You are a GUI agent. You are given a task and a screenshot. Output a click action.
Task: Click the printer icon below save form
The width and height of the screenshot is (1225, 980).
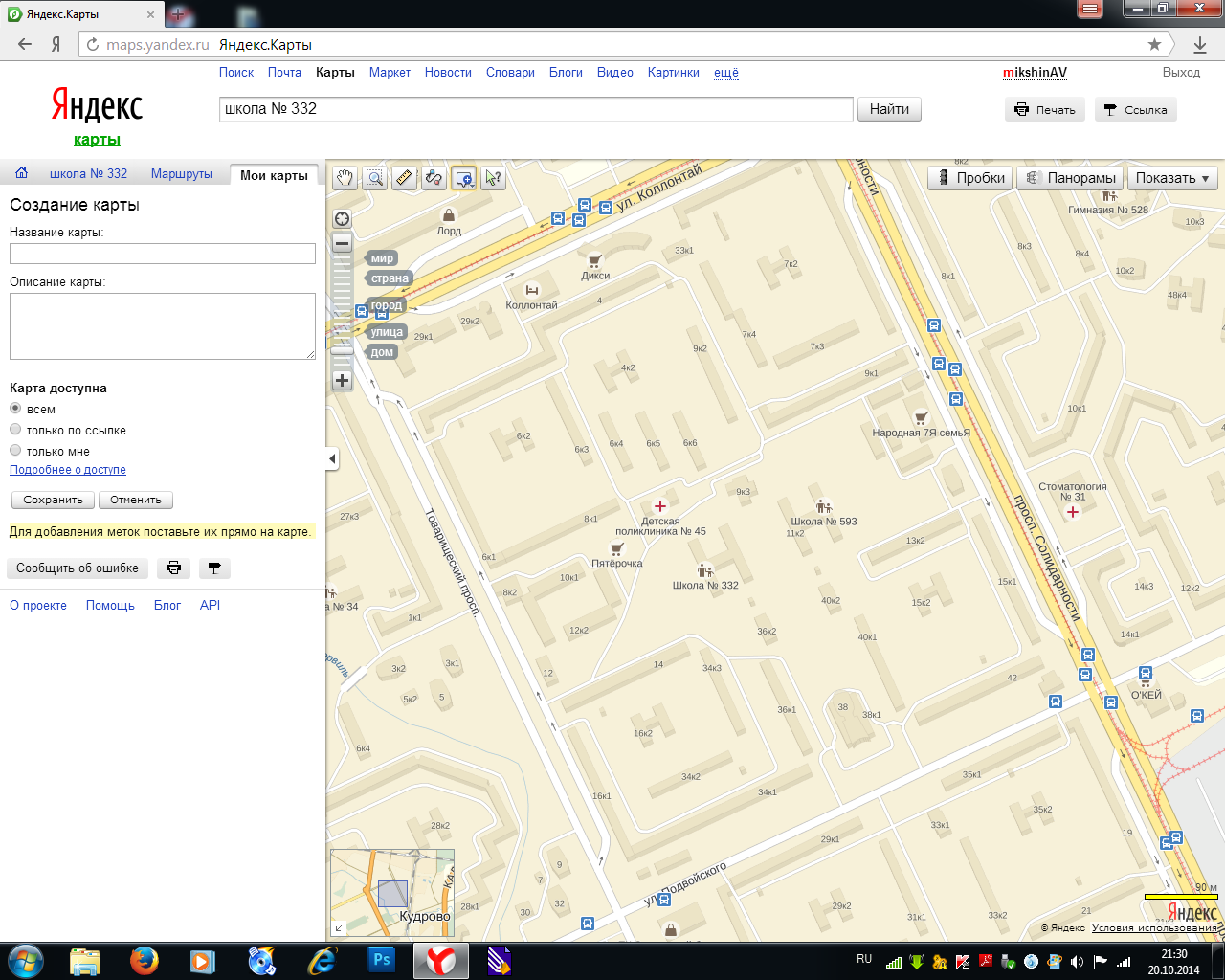point(173,568)
